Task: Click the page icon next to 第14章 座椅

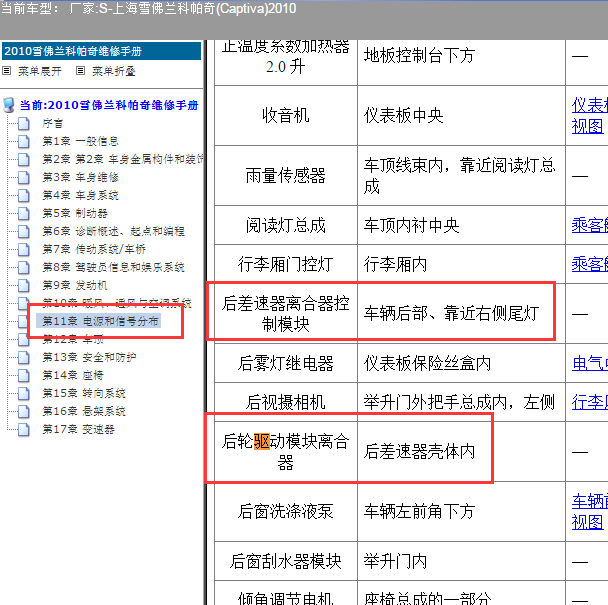Action: click(24, 375)
